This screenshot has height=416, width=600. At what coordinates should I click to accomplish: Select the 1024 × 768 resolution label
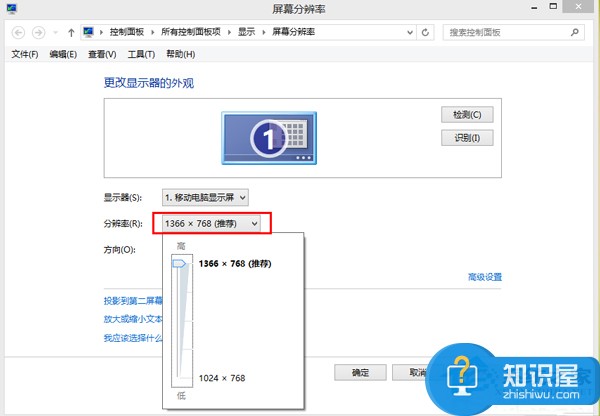coord(222,378)
